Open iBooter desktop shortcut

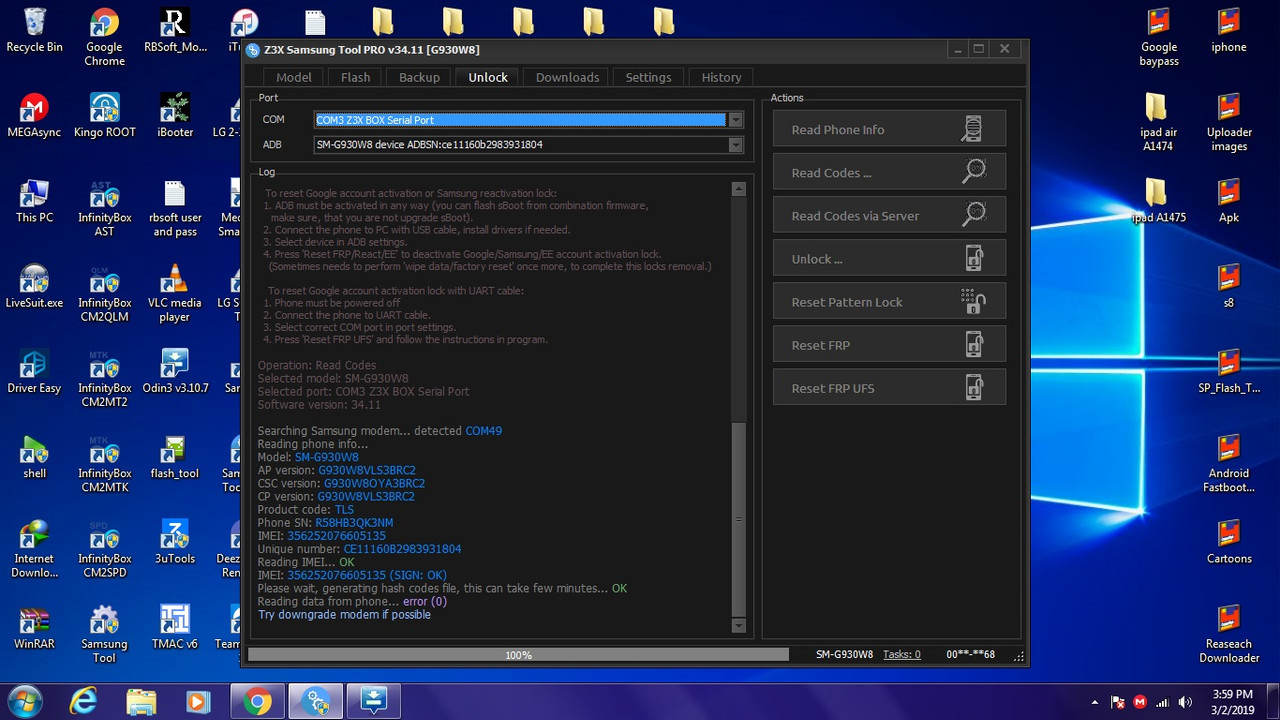point(174,116)
